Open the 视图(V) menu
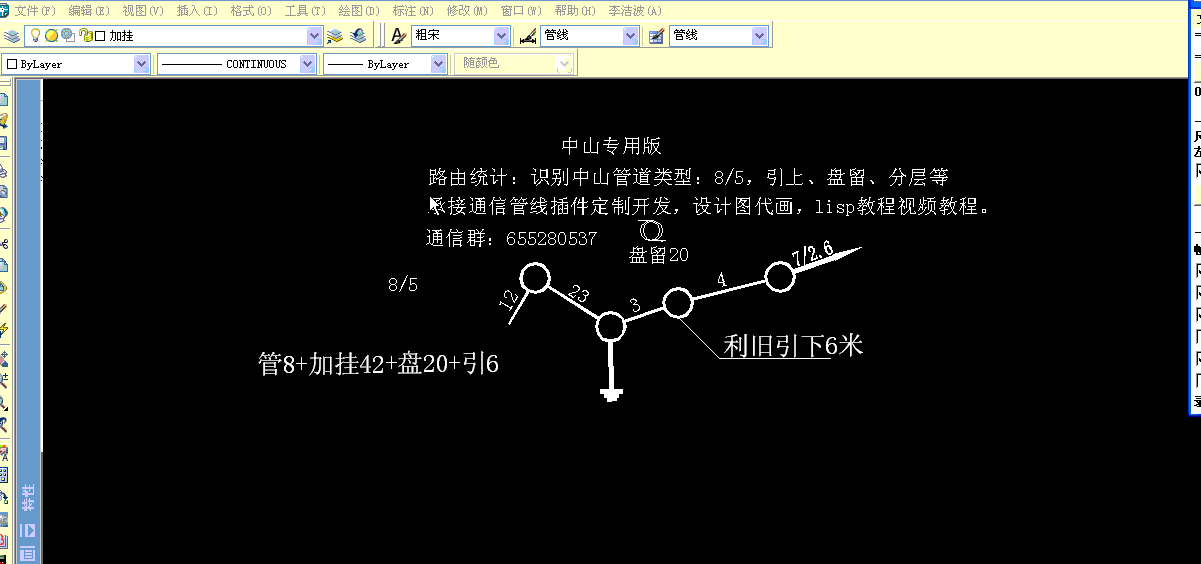 [x=145, y=10]
